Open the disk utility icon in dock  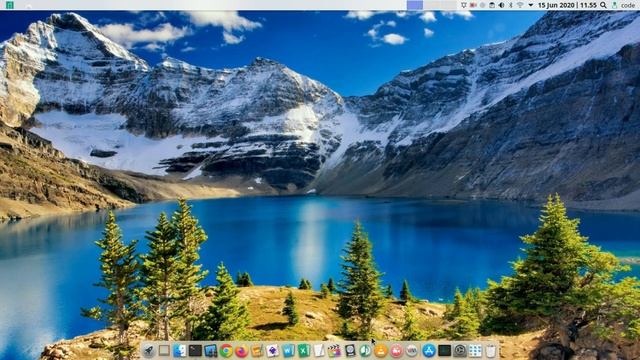(350, 350)
